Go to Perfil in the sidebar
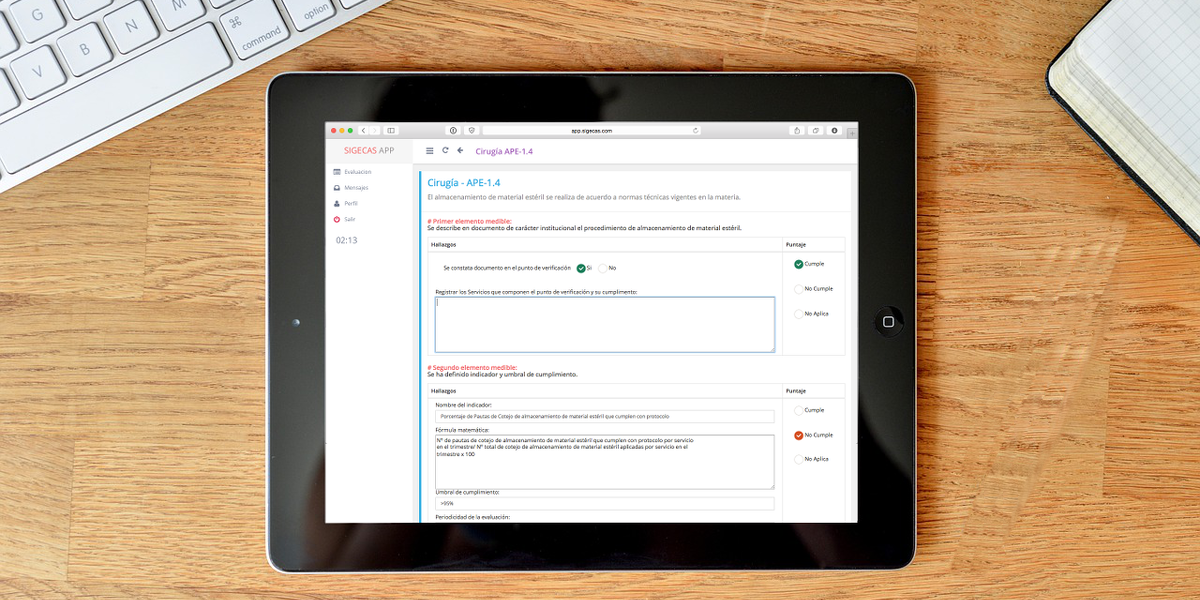The width and height of the screenshot is (1200, 600). tap(350, 203)
